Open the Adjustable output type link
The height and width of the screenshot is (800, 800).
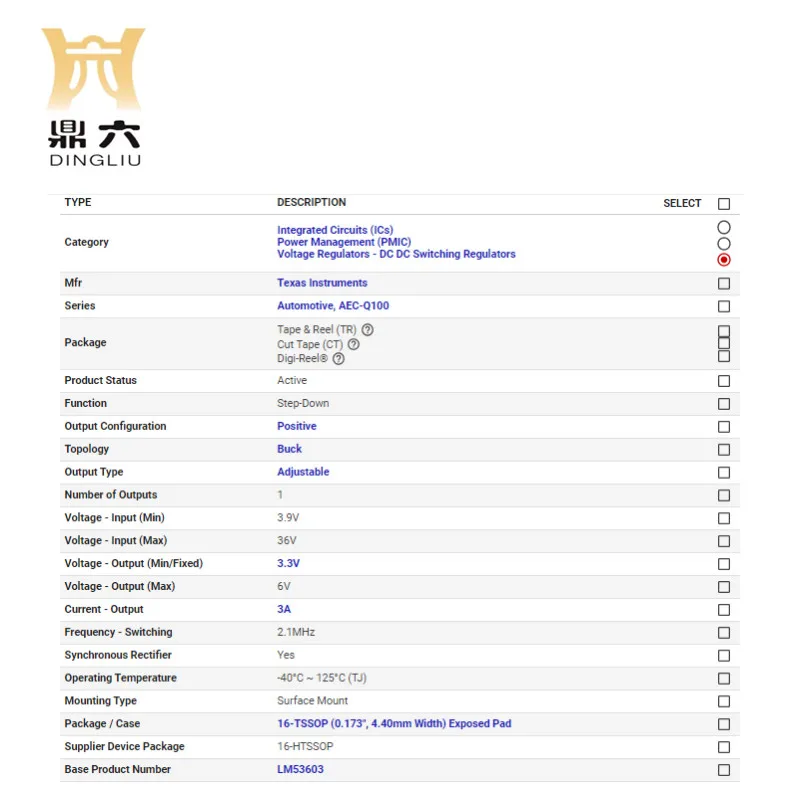tap(303, 472)
